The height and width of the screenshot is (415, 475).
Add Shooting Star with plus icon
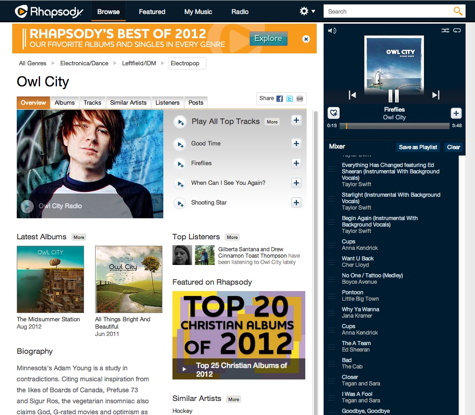point(296,202)
